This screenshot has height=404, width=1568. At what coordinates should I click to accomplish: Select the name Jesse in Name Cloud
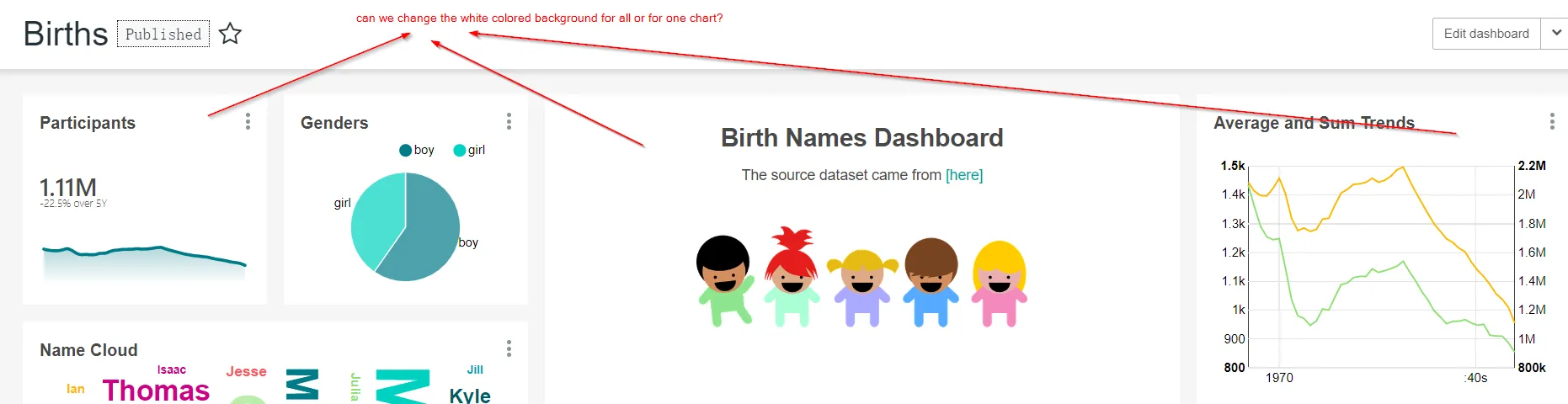[x=246, y=371]
